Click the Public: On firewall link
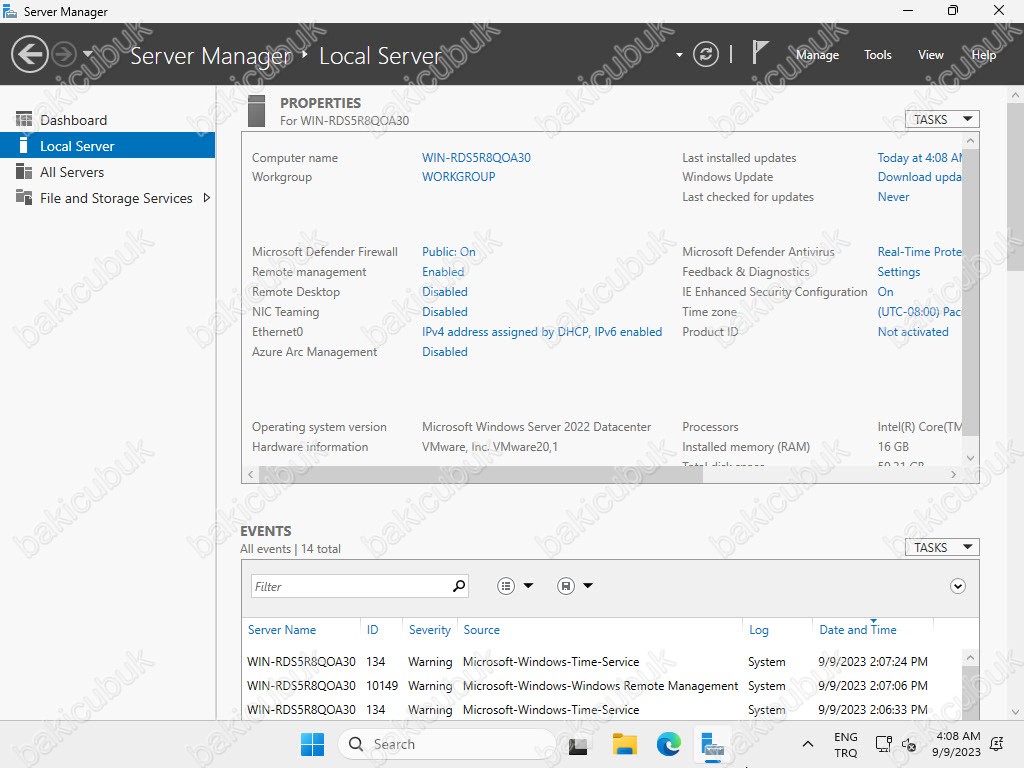The image size is (1024, 768). pos(449,251)
